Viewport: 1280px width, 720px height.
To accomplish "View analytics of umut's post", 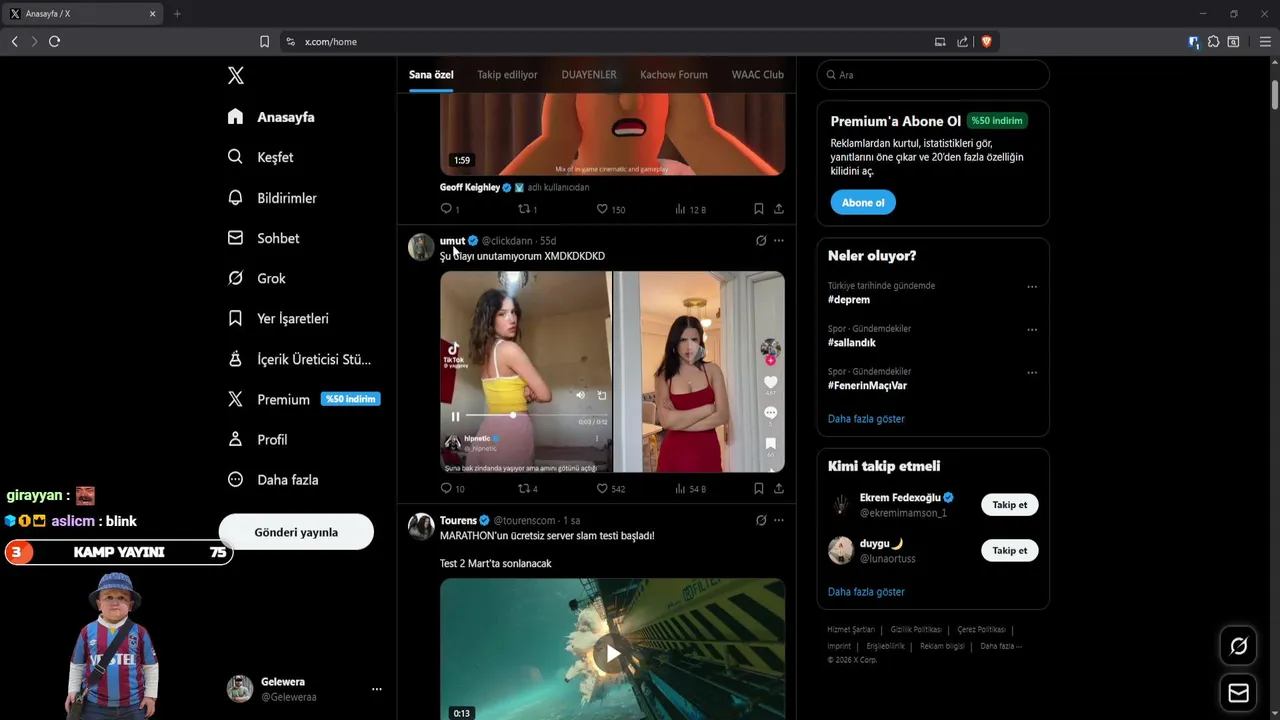I will point(680,489).
